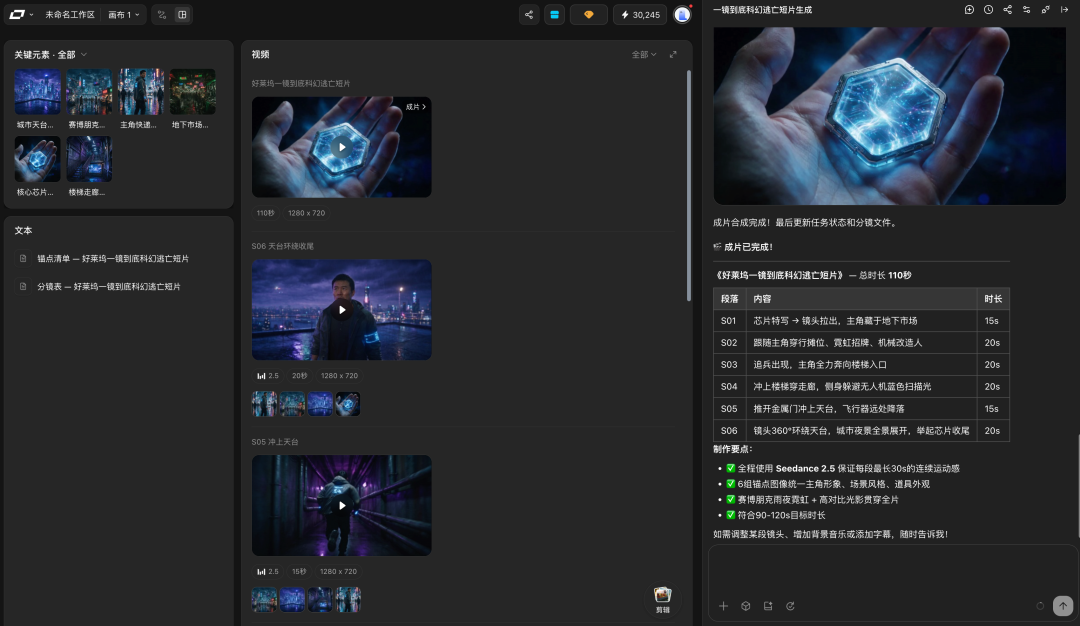1080x626 pixels.
Task: Click the 20秒 tag under S06 video
Action: 299,375
